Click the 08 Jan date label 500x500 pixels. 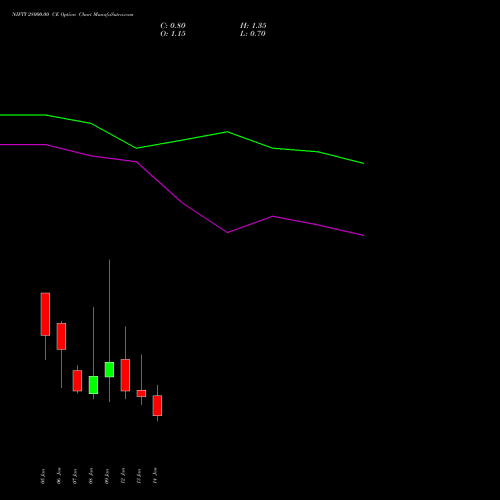point(91,476)
